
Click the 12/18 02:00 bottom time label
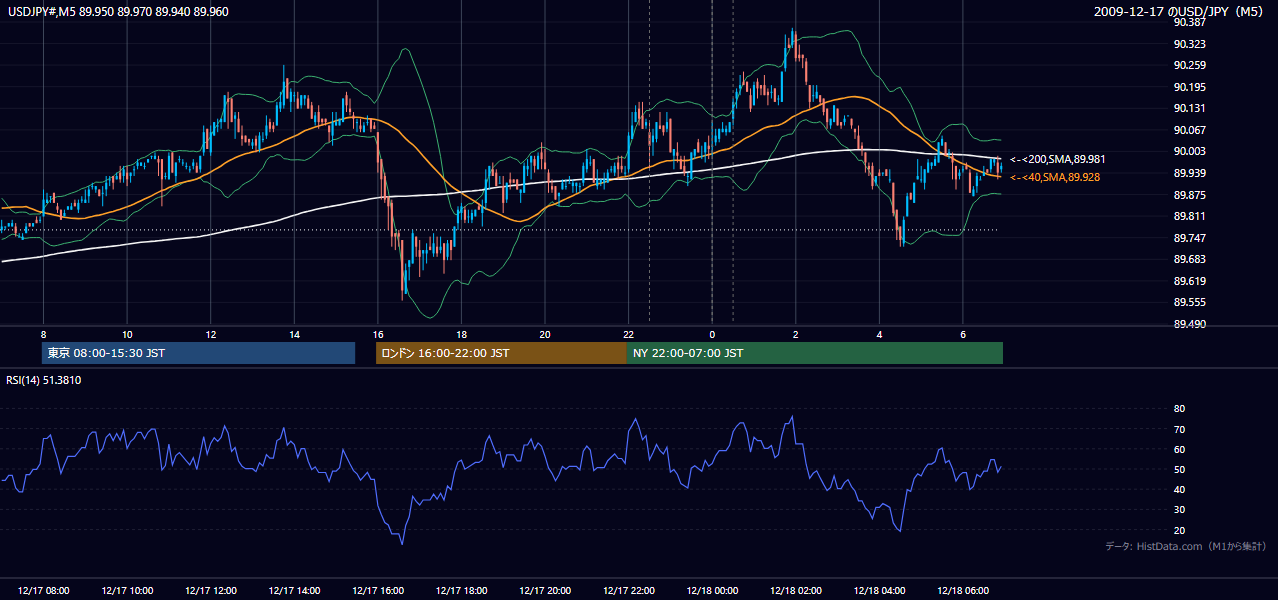(795, 591)
